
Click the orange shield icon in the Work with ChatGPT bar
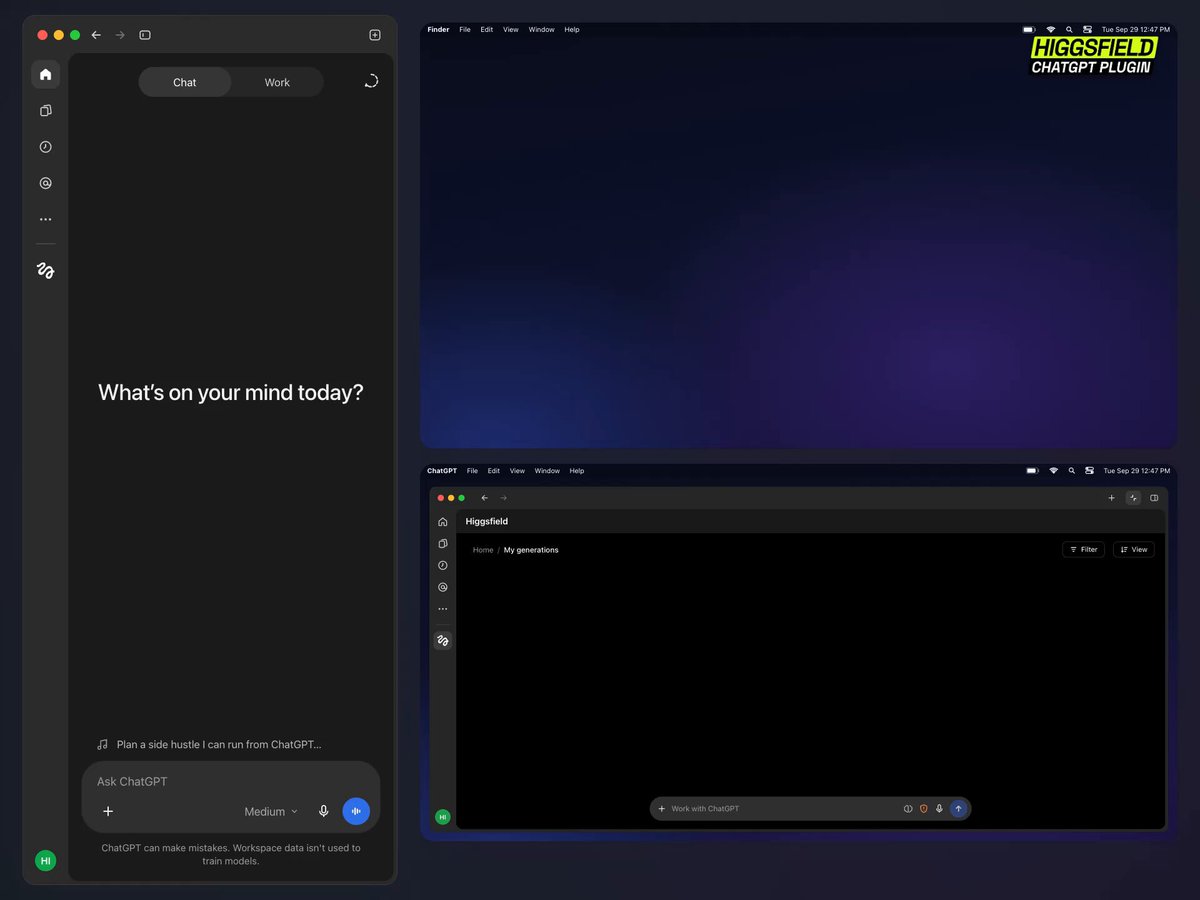[924, 809]
